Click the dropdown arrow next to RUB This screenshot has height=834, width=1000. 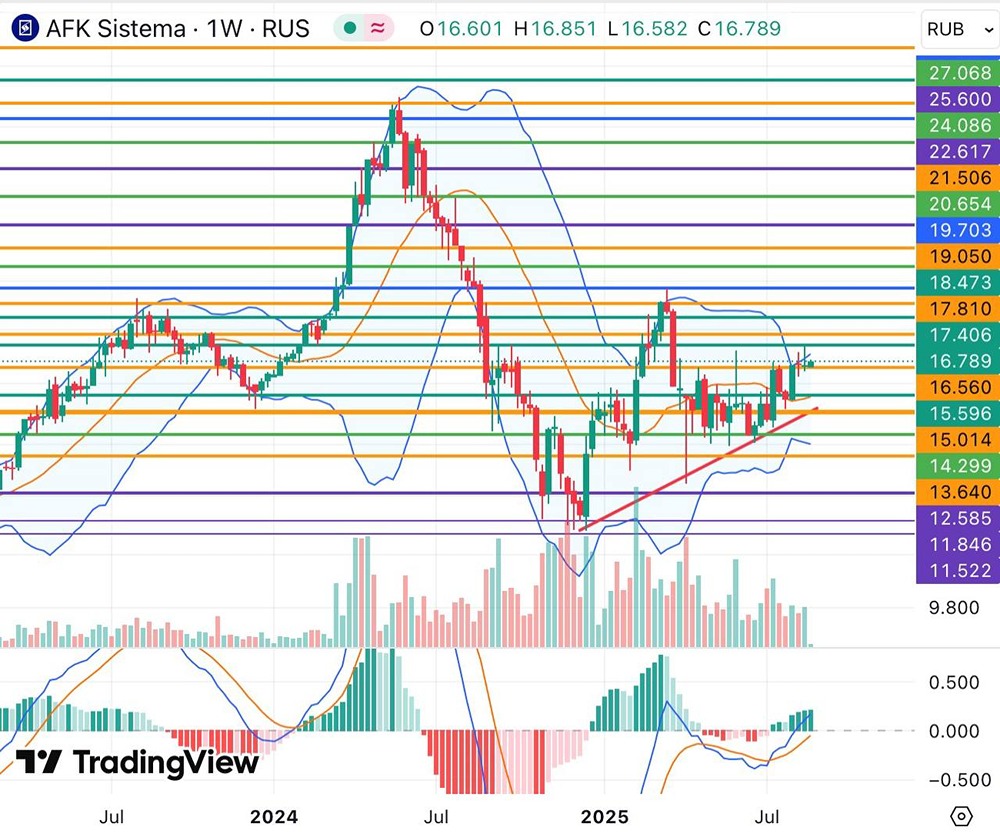pyautogui.click(x=989, y=30)
